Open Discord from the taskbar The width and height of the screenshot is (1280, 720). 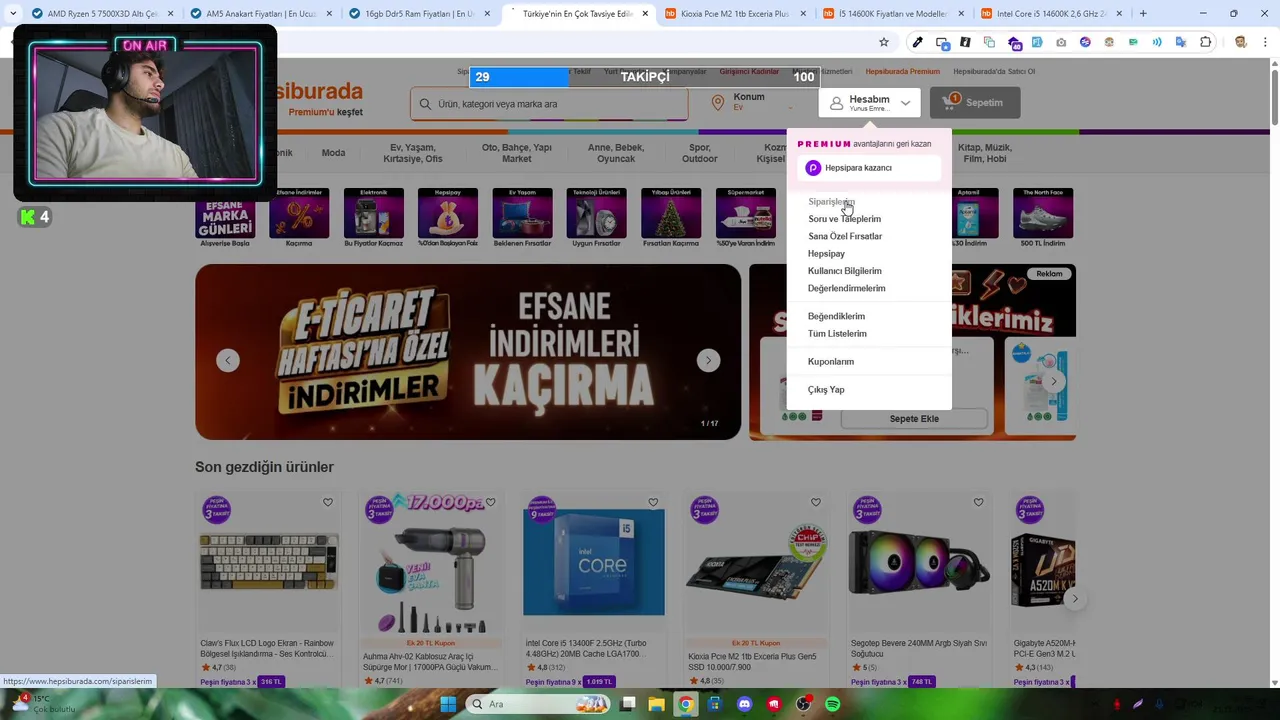click(x=744, y=704)
